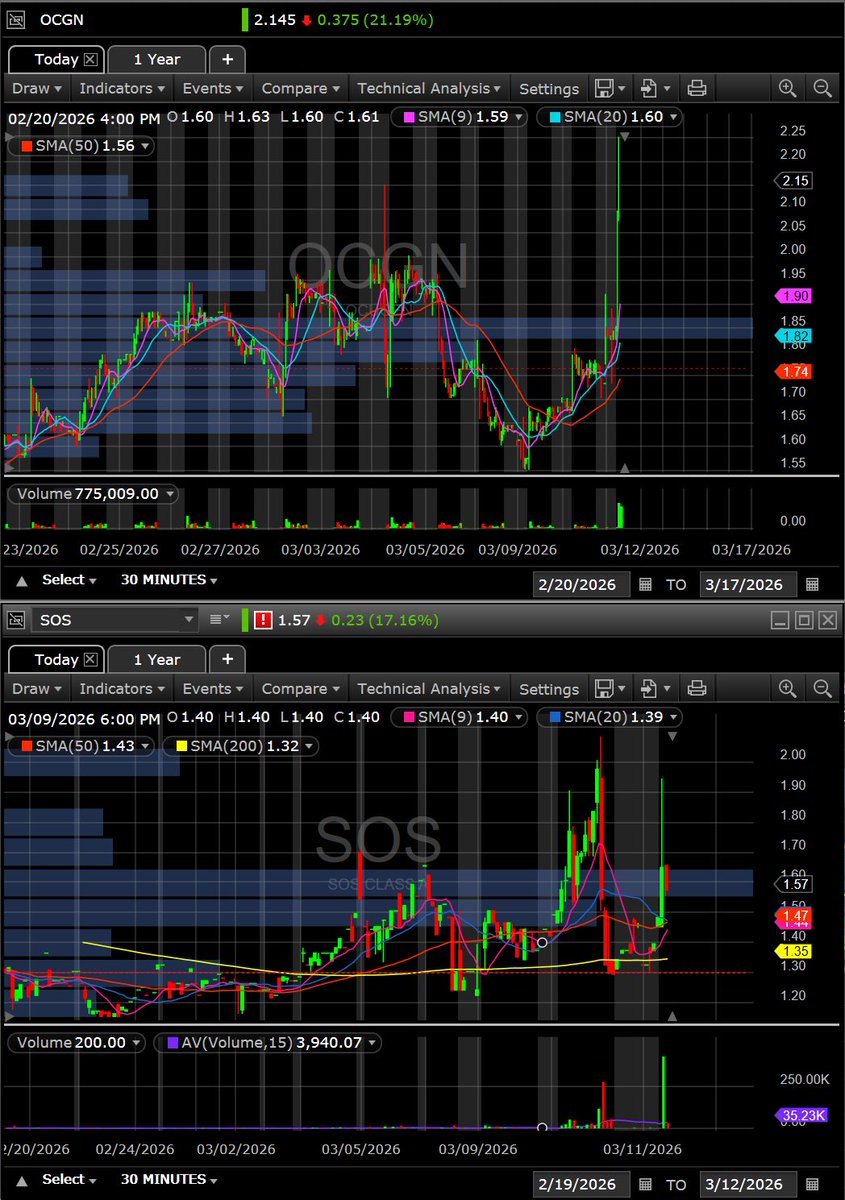Select the Today tab in OCGN chart

click(x=55, y=59)
